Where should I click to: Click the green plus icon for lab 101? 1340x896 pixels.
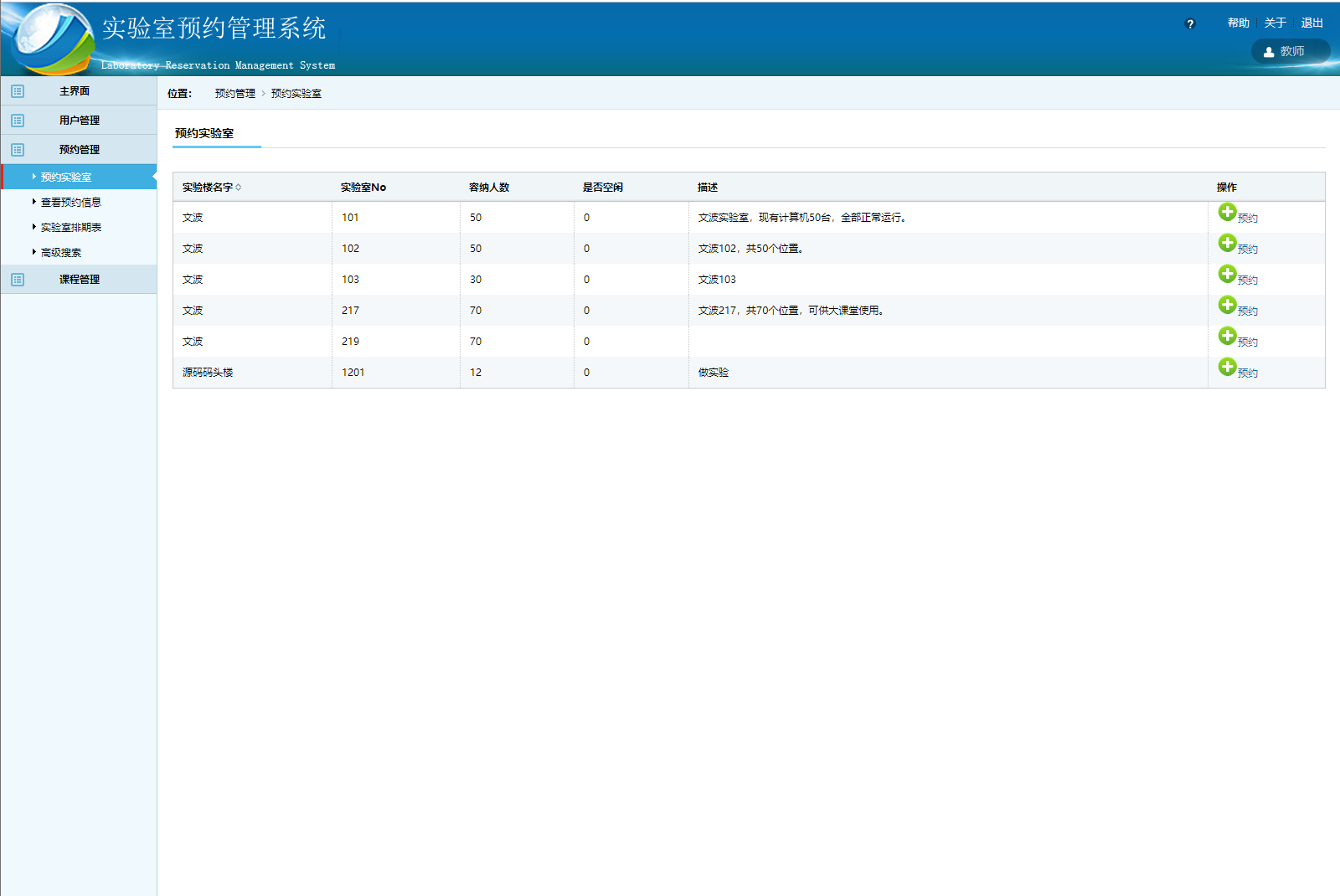(x=1227, y=212)
